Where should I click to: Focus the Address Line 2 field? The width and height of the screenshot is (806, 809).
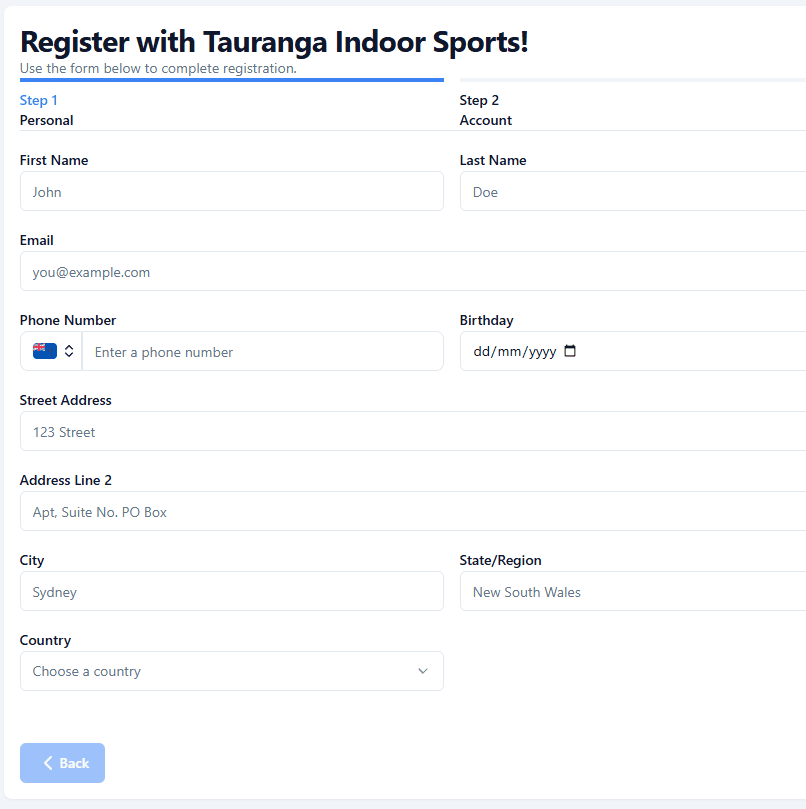pyautogui.click(x=413, y=511)
